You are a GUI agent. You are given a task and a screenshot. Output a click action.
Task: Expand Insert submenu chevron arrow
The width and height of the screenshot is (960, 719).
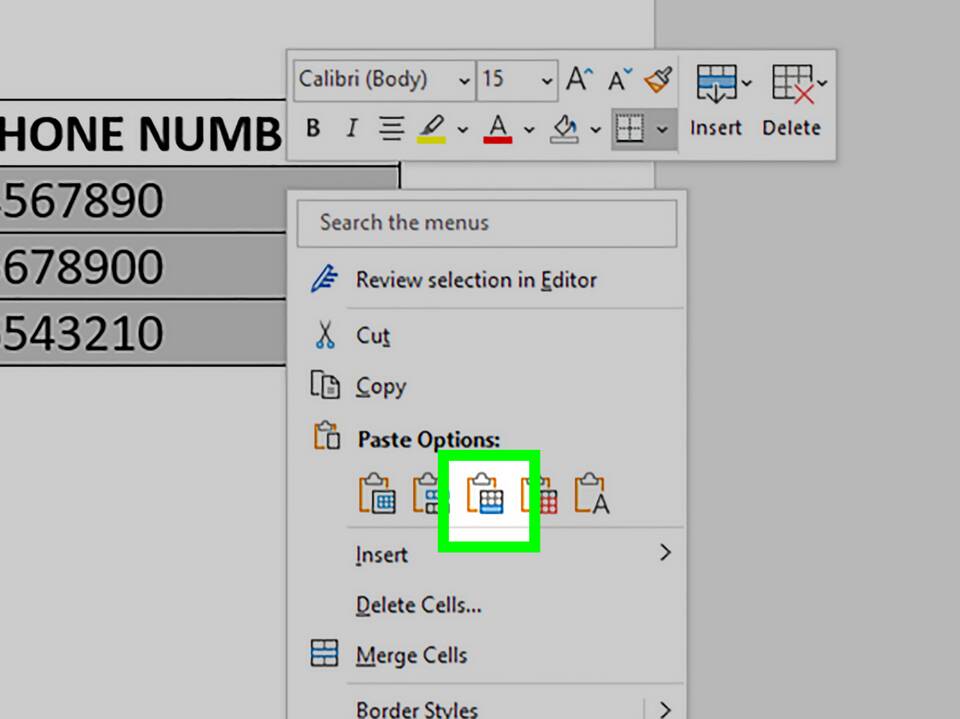[x=666, y=553]
